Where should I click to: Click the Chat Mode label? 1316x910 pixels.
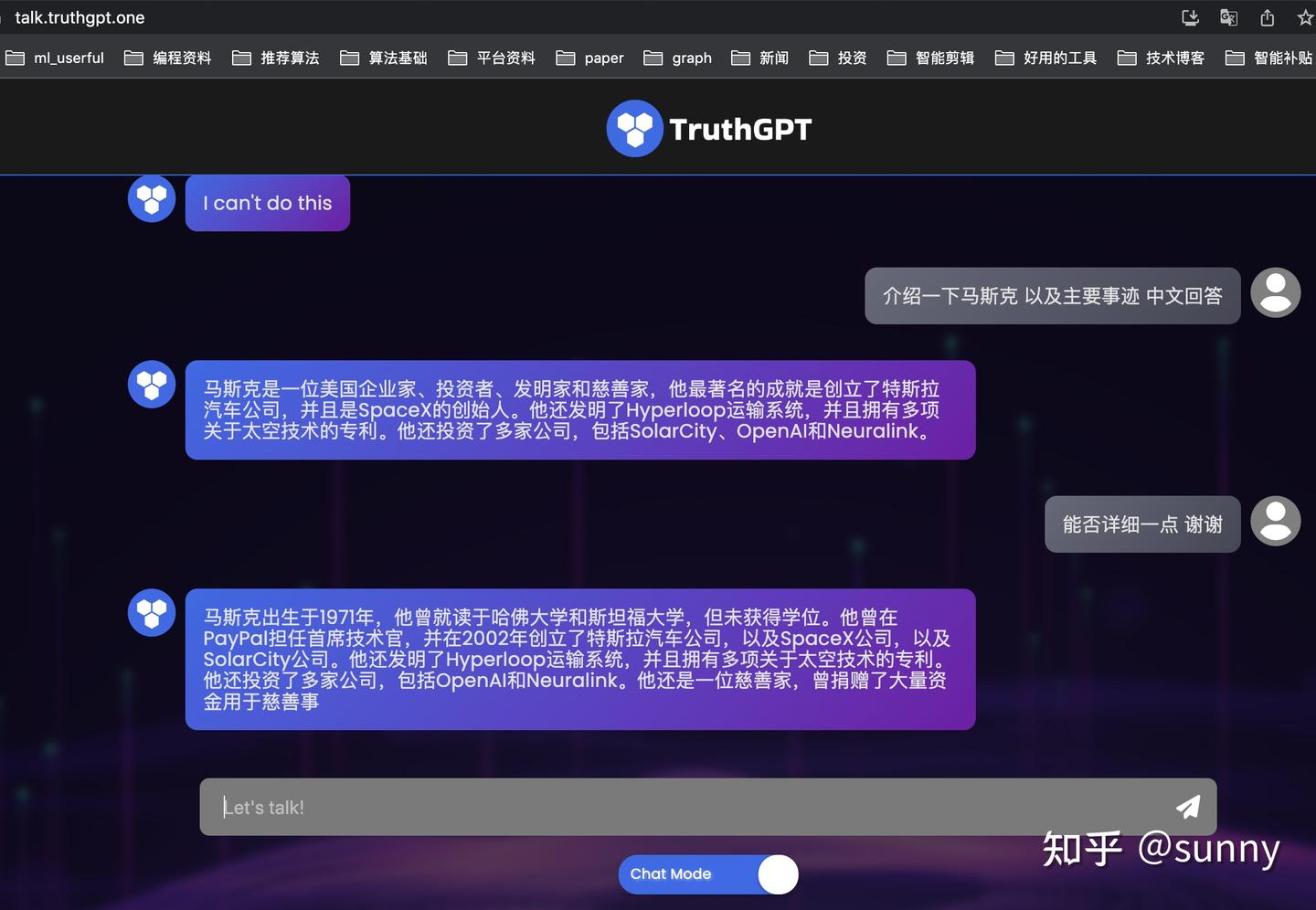coord(671,874)
